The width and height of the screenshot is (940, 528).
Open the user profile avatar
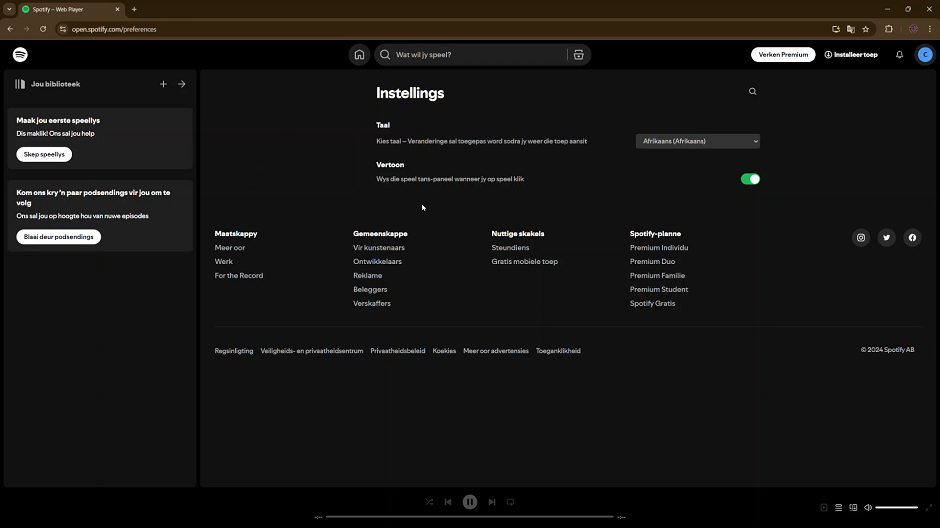coord(925,55)
